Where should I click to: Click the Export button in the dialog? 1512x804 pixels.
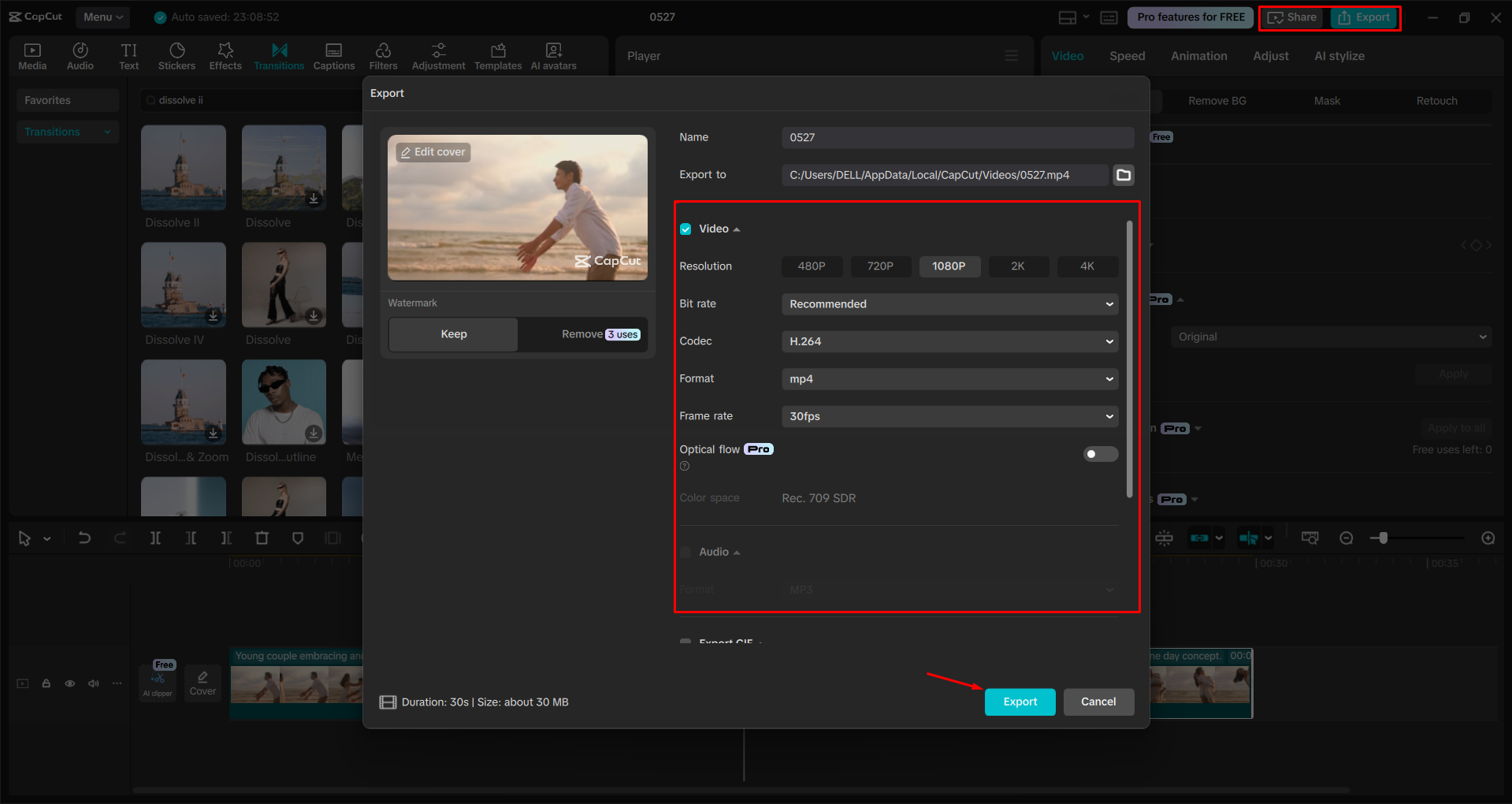(x=1020, y=702)
